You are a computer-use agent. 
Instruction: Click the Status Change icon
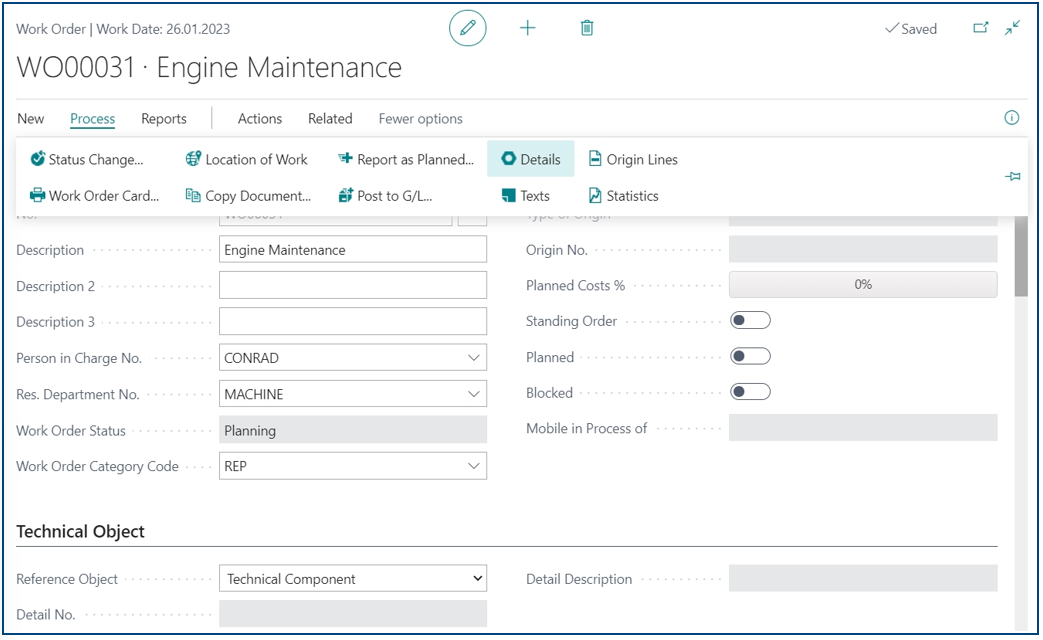click(x=38, y=159)
